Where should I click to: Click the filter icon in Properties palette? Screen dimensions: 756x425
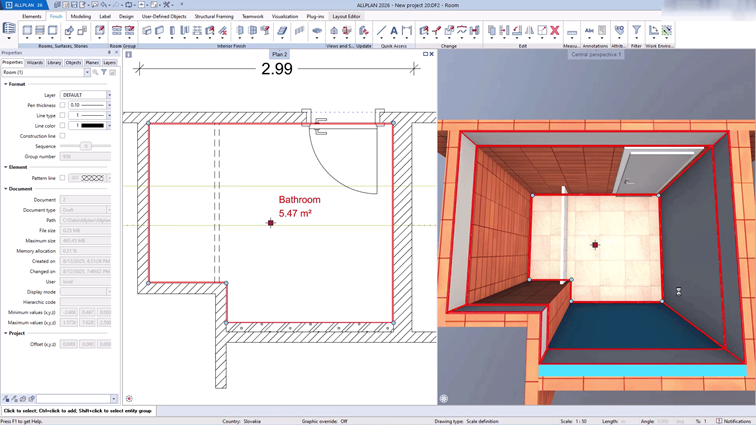104,72
